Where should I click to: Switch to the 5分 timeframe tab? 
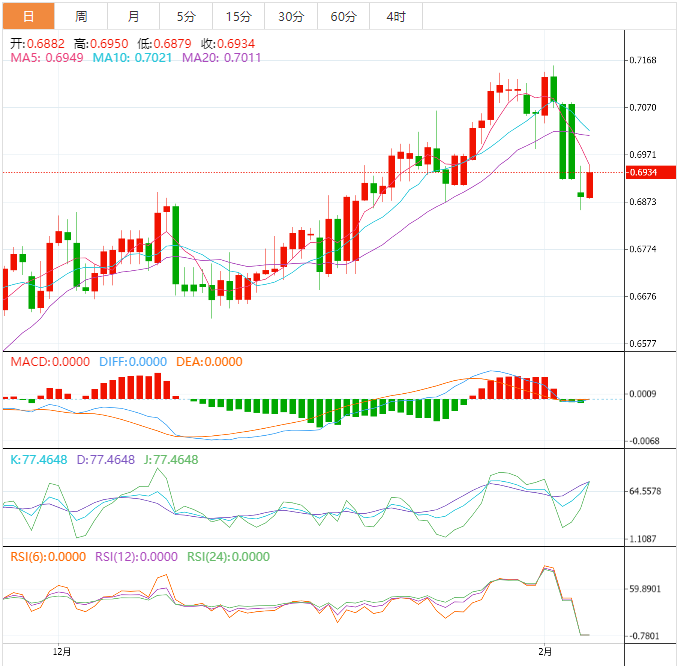tap(186, 16)
